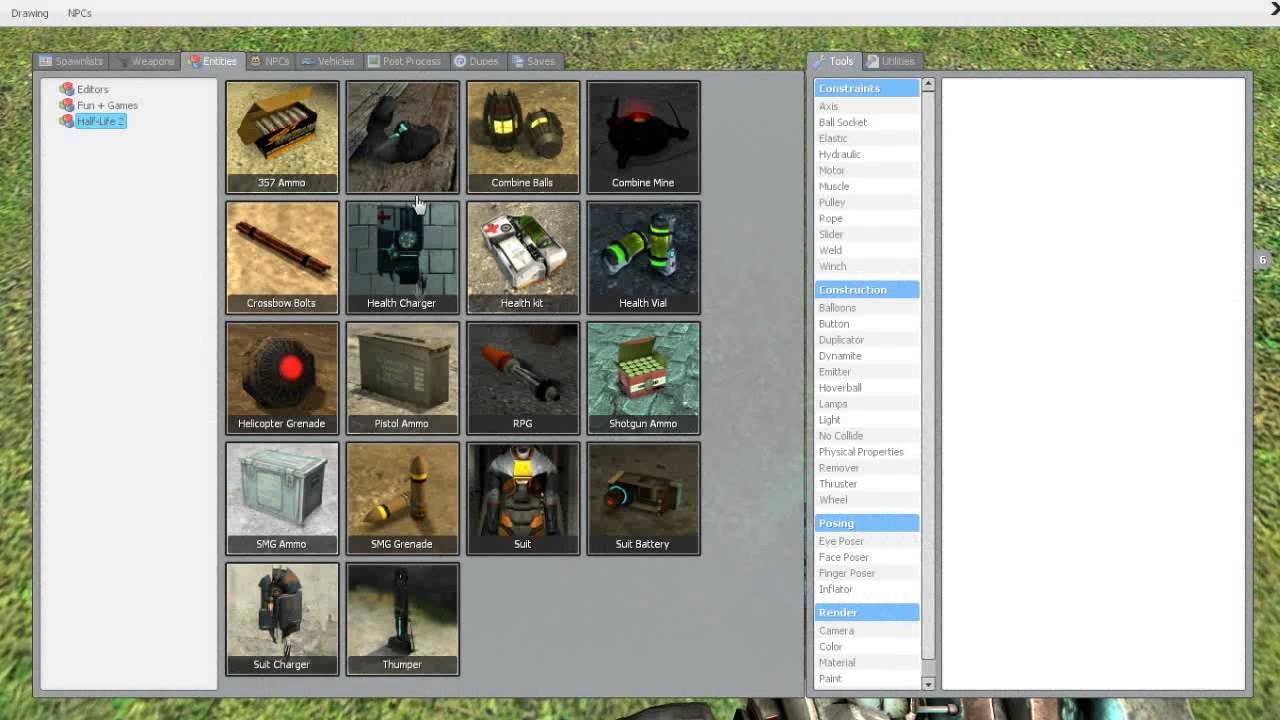
Task: Pick the Duplicator tool
Action: click(867, 340)
